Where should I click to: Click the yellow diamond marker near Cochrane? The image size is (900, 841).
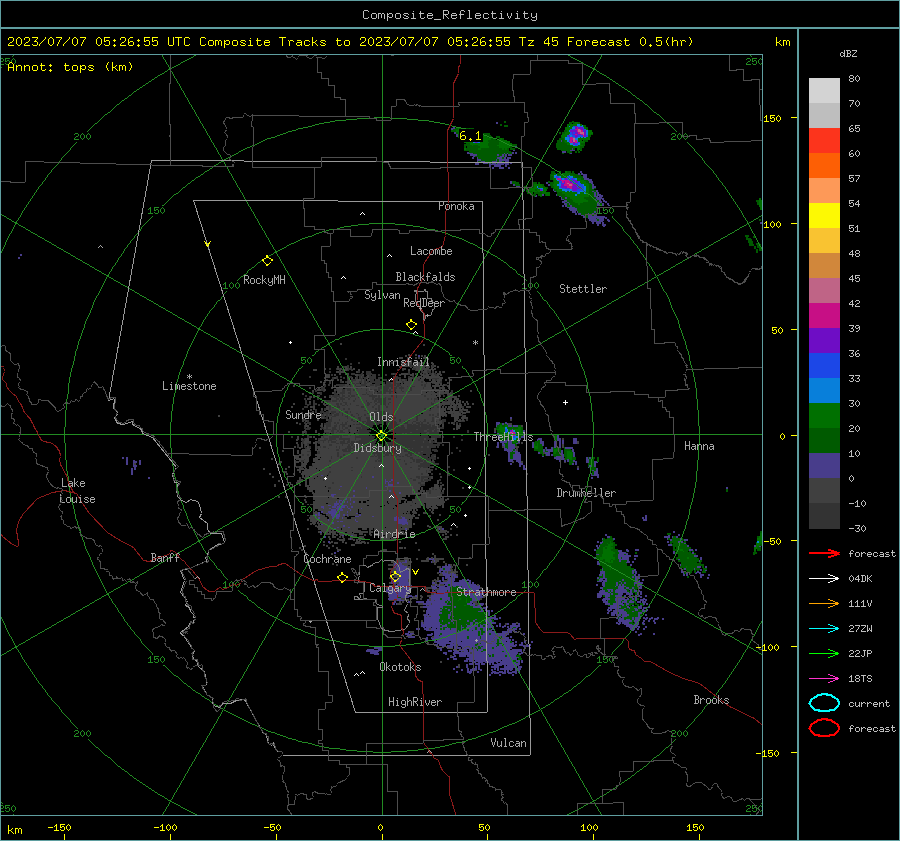343,577
